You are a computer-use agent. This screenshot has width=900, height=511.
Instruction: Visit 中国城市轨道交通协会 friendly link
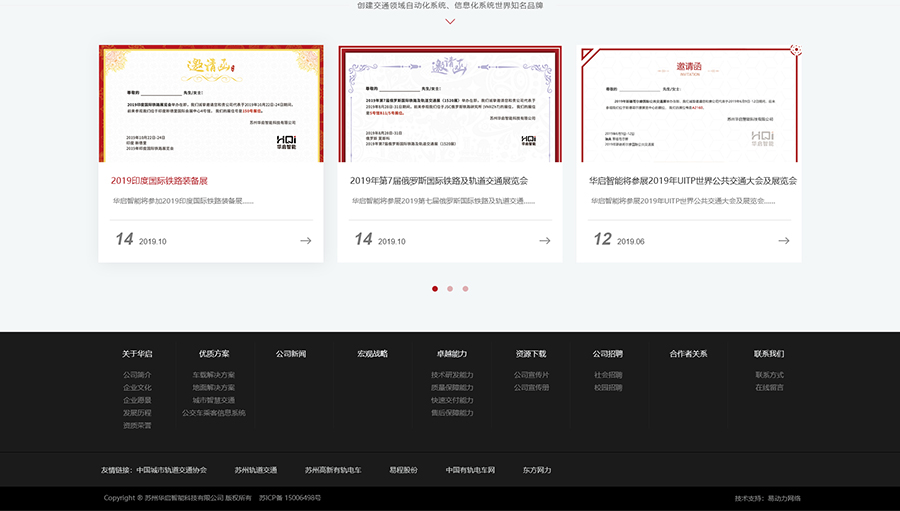[x=171, y=470]
